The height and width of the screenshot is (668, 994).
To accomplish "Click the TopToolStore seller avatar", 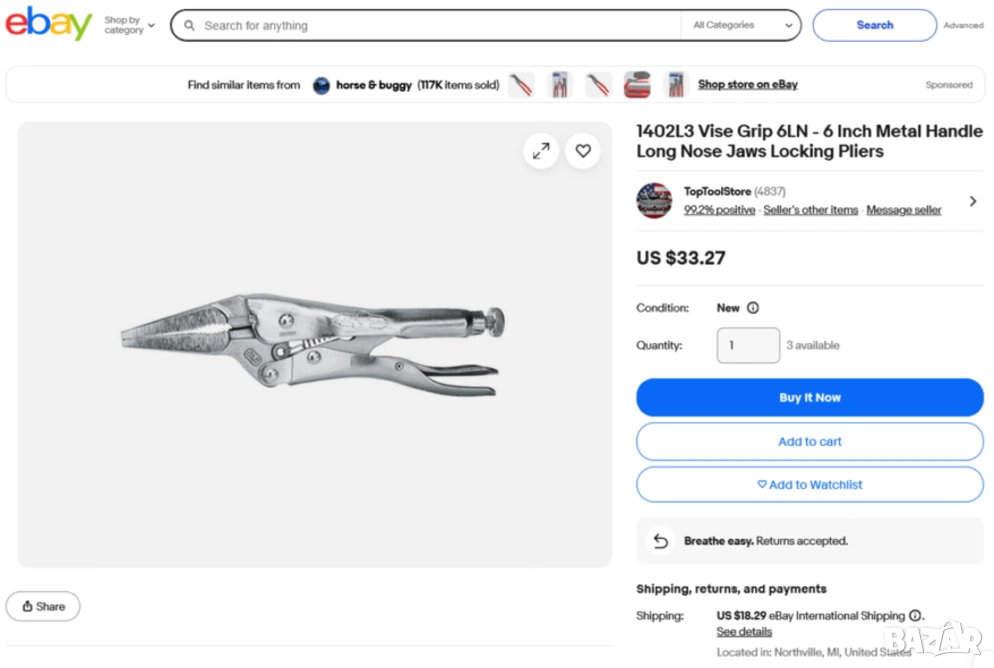I will click(x=654, y=200).
